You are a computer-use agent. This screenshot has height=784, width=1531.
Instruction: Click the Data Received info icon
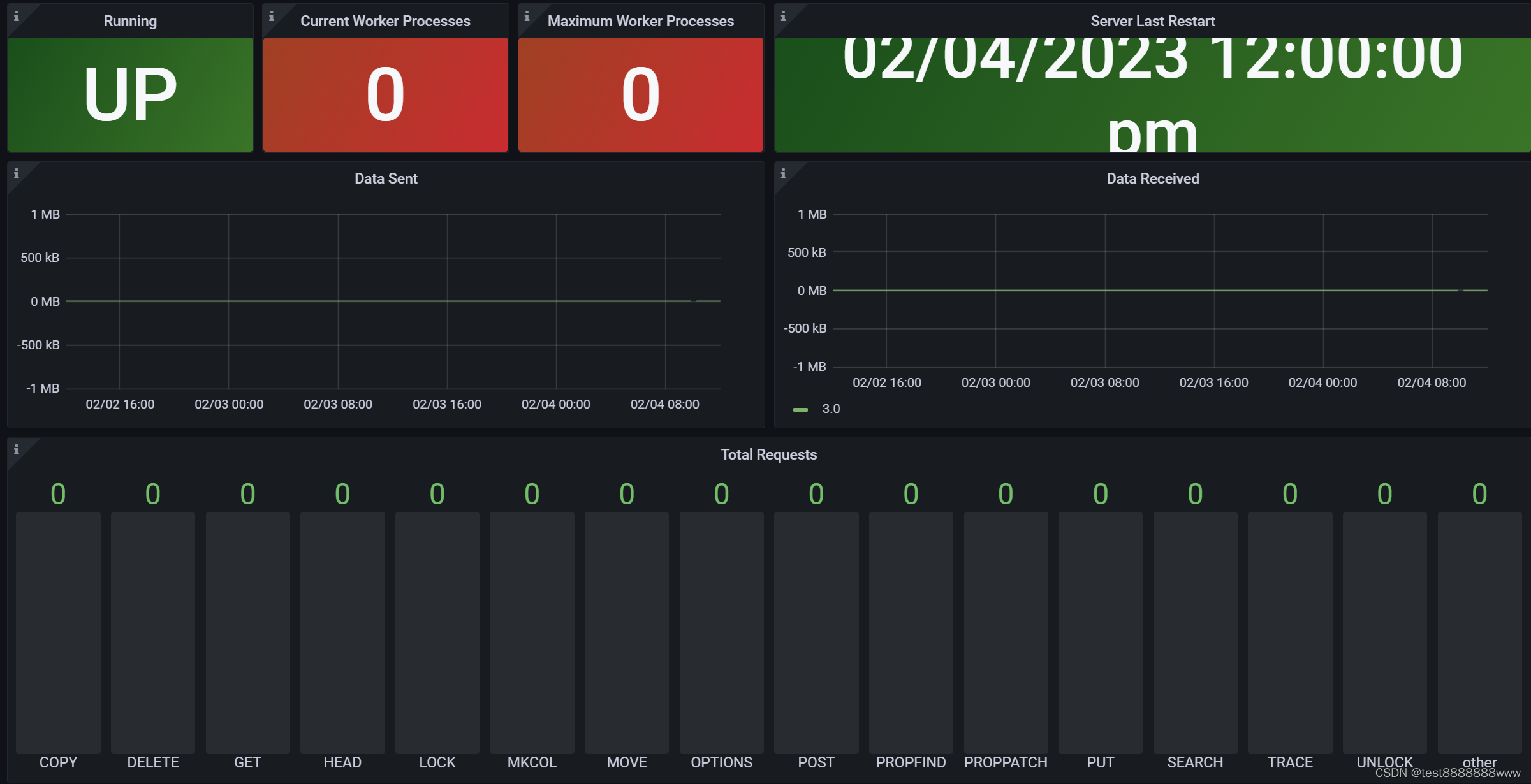point(783,173)
